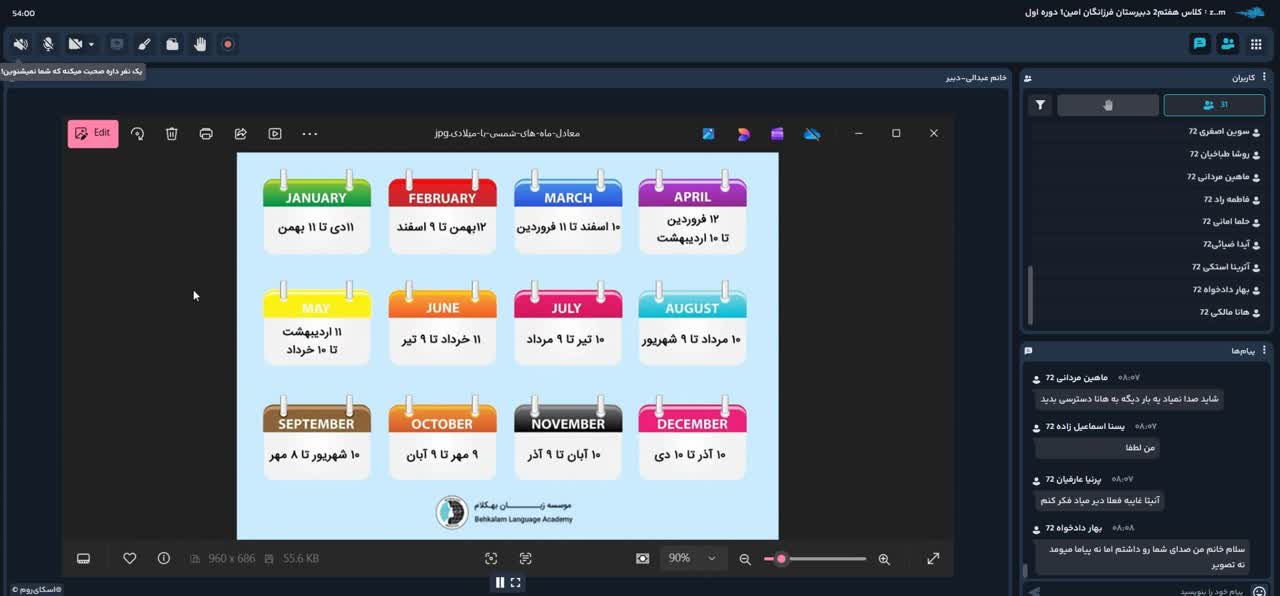
Task: Open the 90% zoom level dropdown
Action: coord(694,558)
